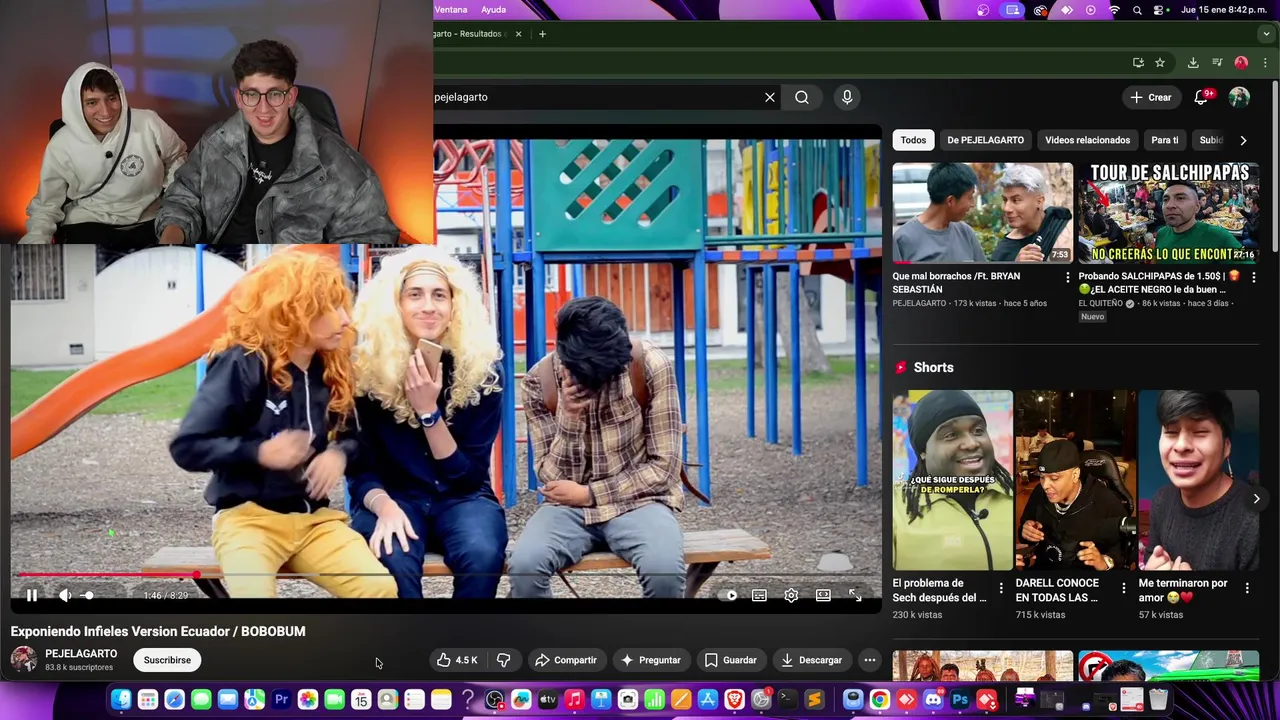Open the Ayuda menu
The width and height of the screenshot is (1280, 720).
tap(493, 10)
